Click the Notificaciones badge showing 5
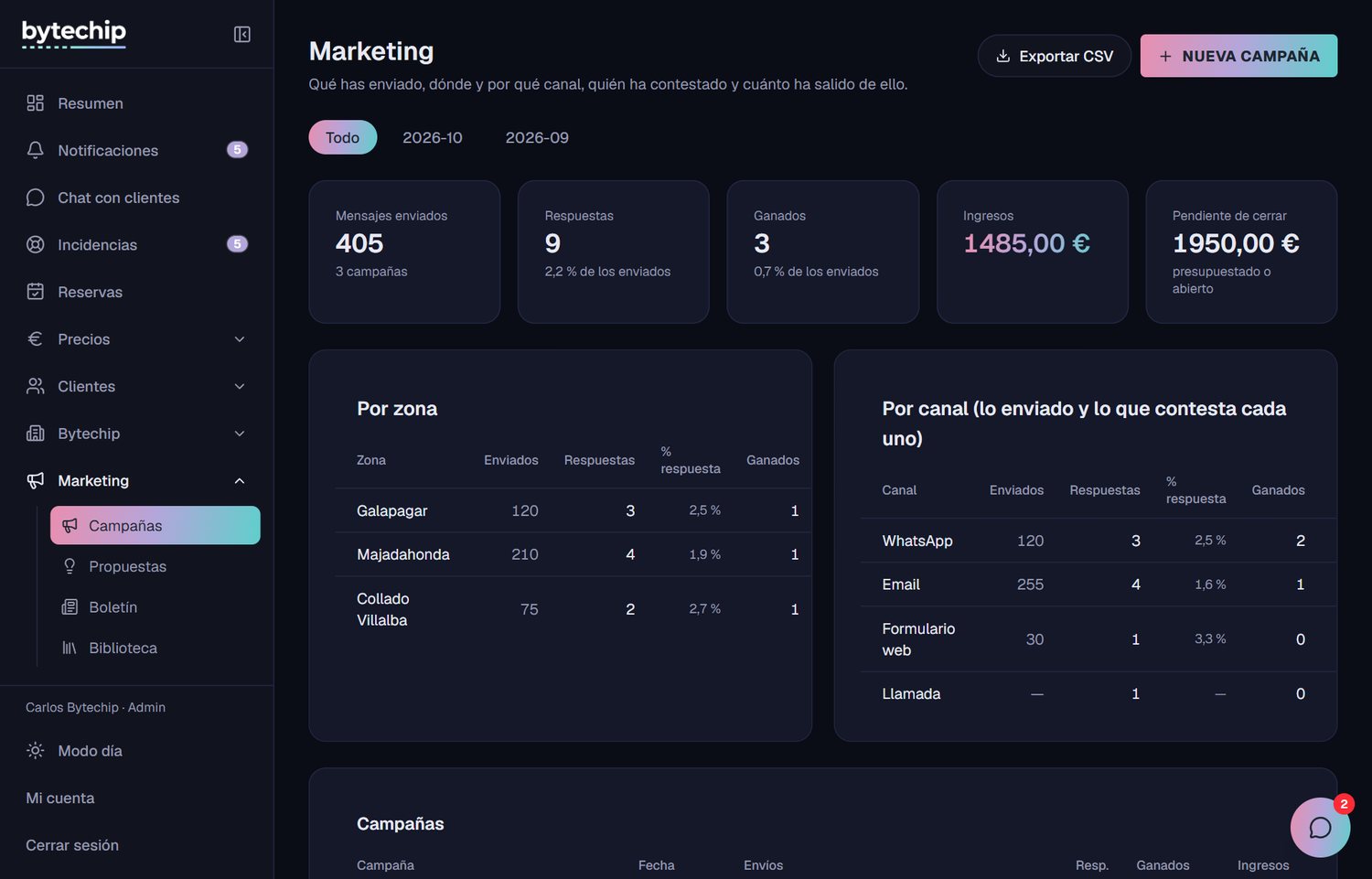This screenshot has height=879, width=1372. (x=237, y=150)
